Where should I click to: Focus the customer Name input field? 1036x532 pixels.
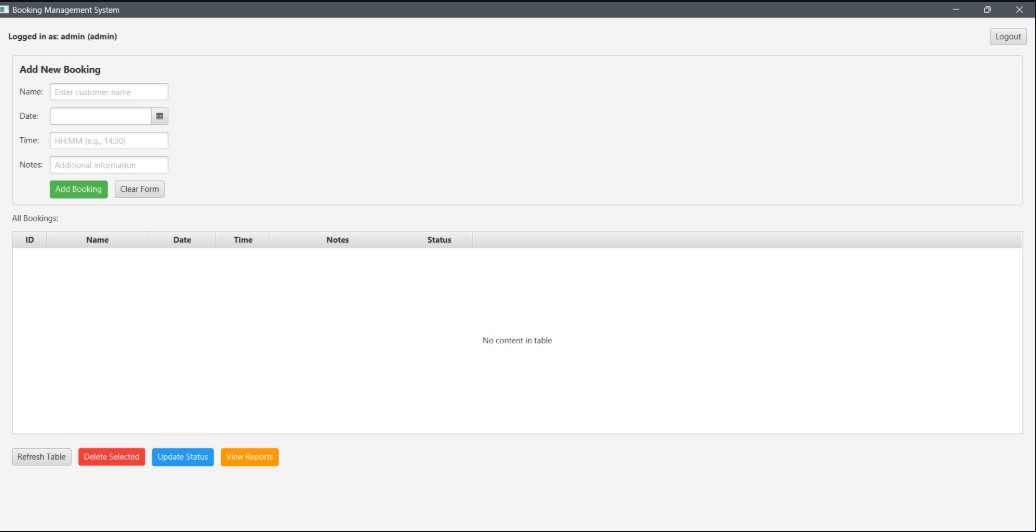point(109,92)
